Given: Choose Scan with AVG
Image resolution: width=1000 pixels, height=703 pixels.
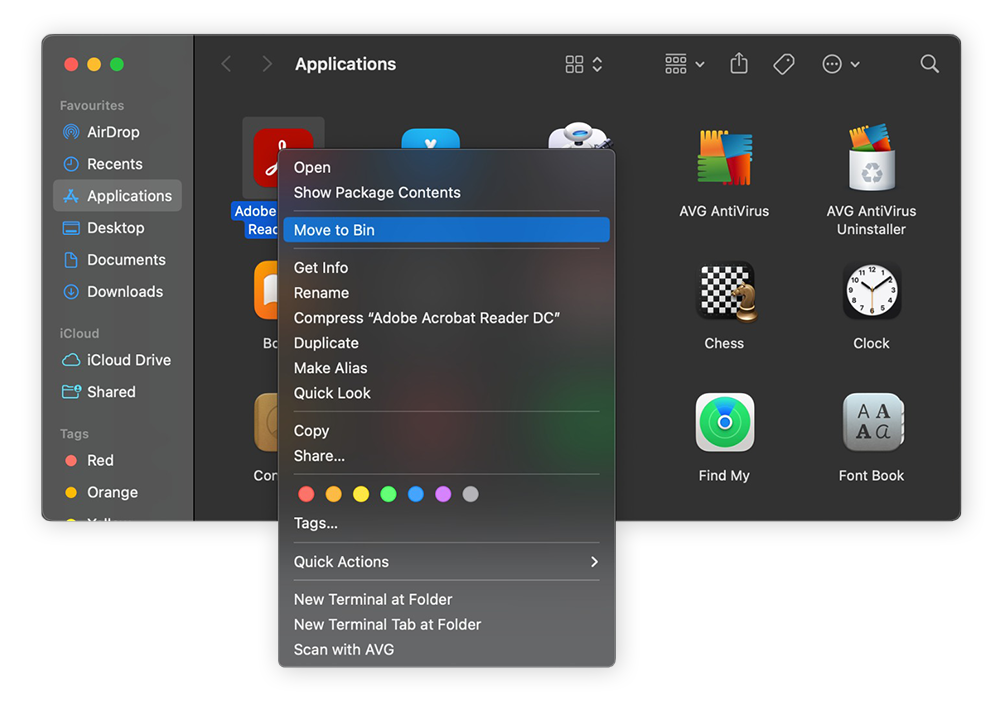Looking at the screenshot, I should [x=446, y=649].
